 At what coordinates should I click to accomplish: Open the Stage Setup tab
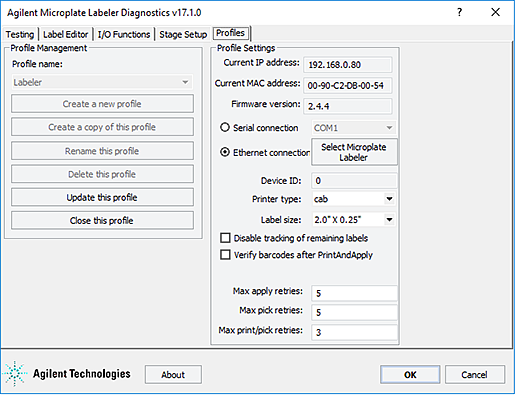[x=183, y=34]
